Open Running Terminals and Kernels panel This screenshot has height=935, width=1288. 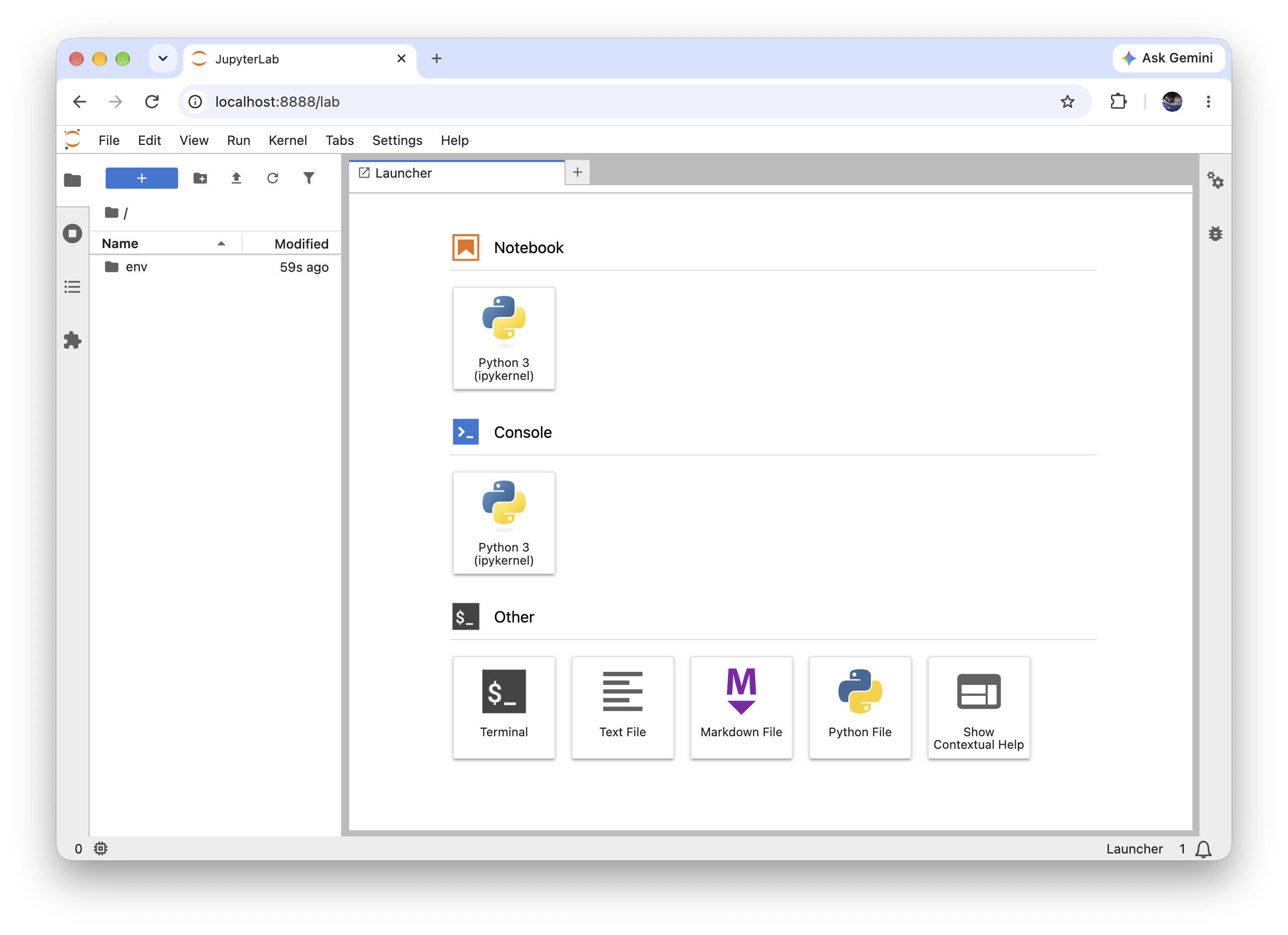72,233
